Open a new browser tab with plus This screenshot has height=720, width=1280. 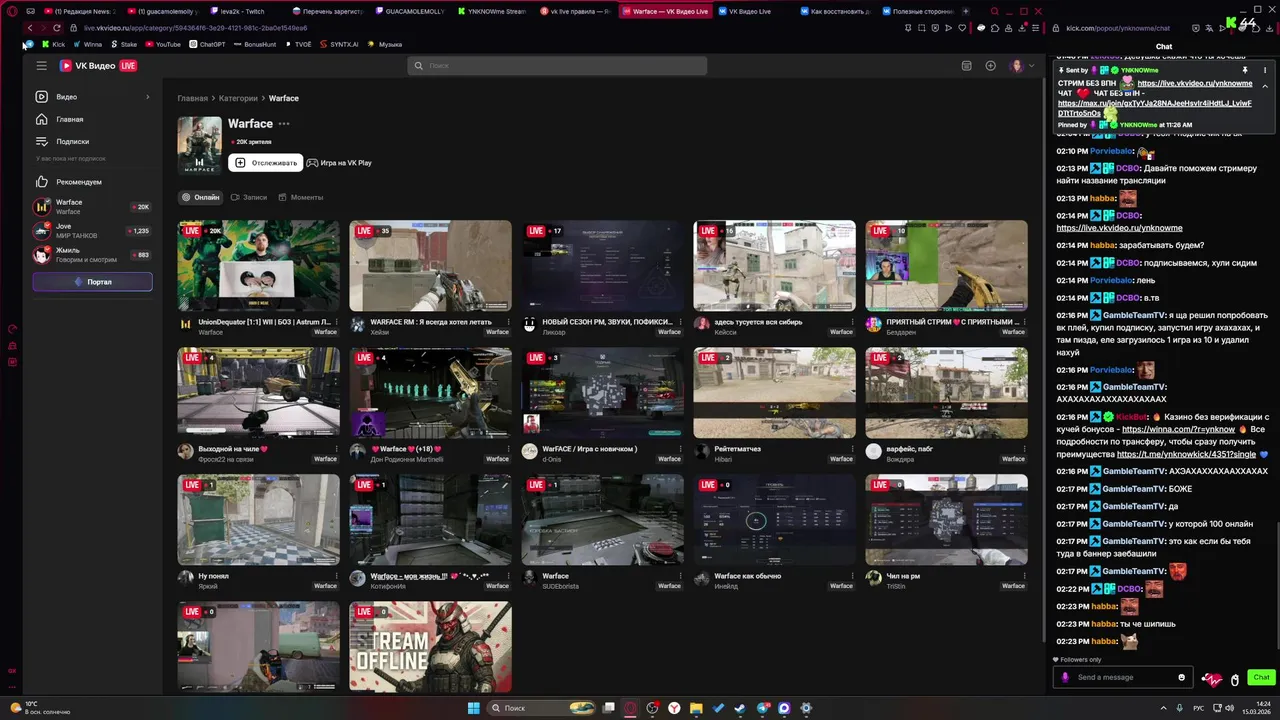click(x=965, y=11)
